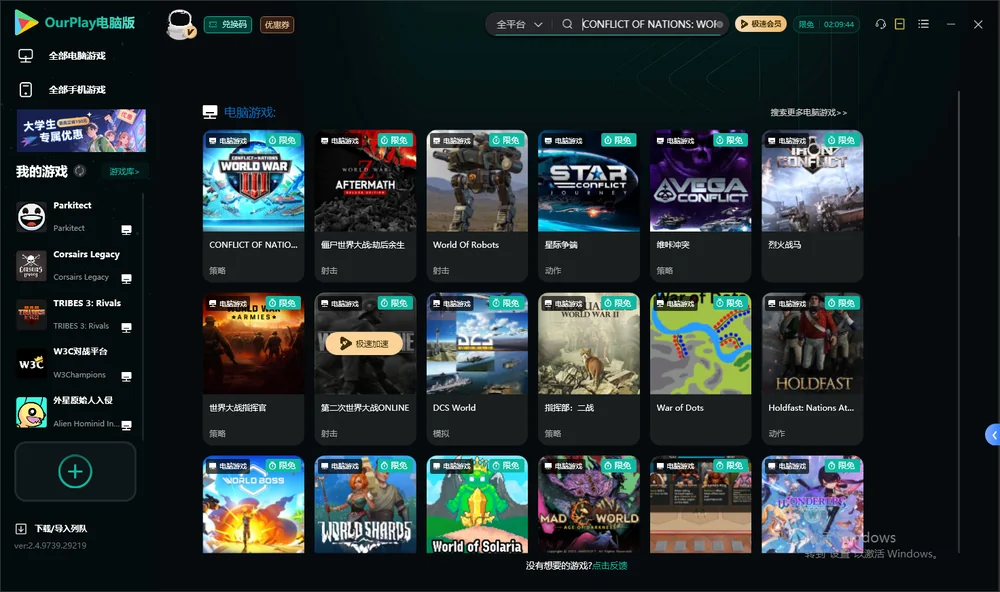Open W3C对战平台 in my games list
The height and width of the screenshot is (592, 1000).
click(x=75, y=364)
